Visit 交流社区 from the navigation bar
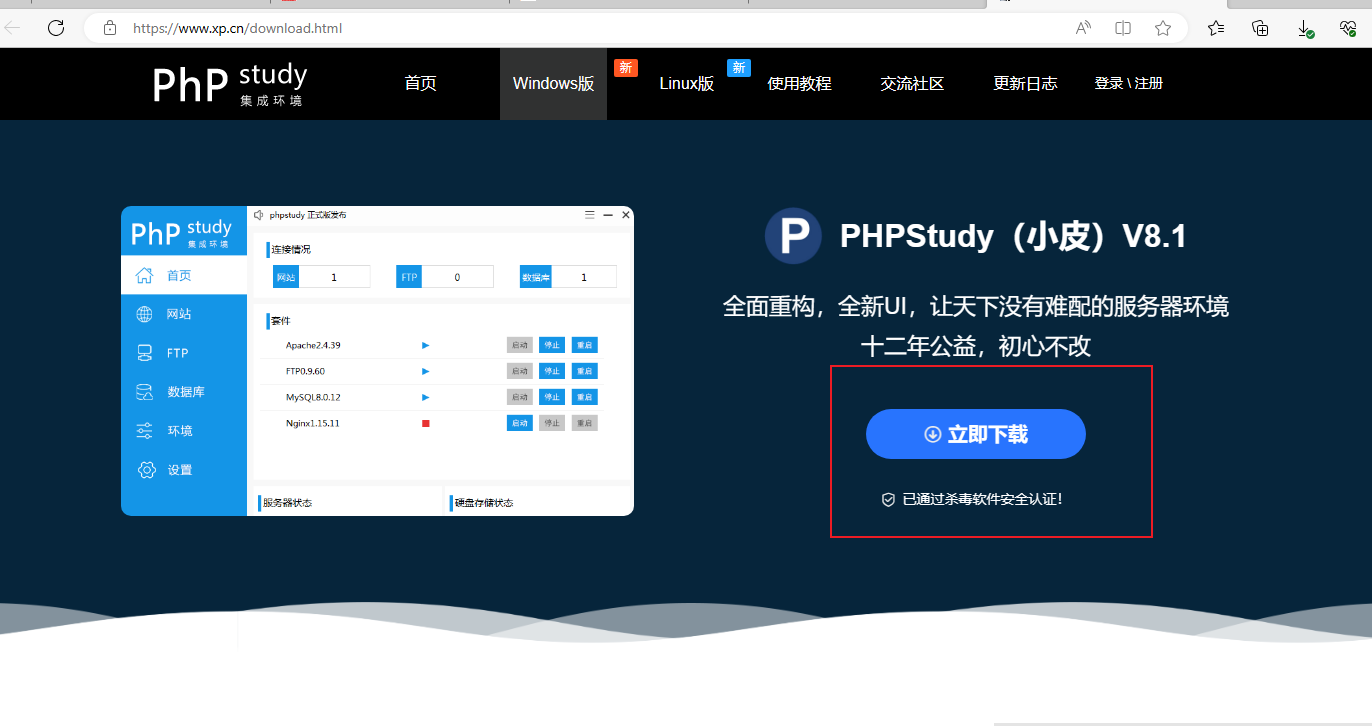The width and height of the screenshot is (1372, 726). pos(912,84)
